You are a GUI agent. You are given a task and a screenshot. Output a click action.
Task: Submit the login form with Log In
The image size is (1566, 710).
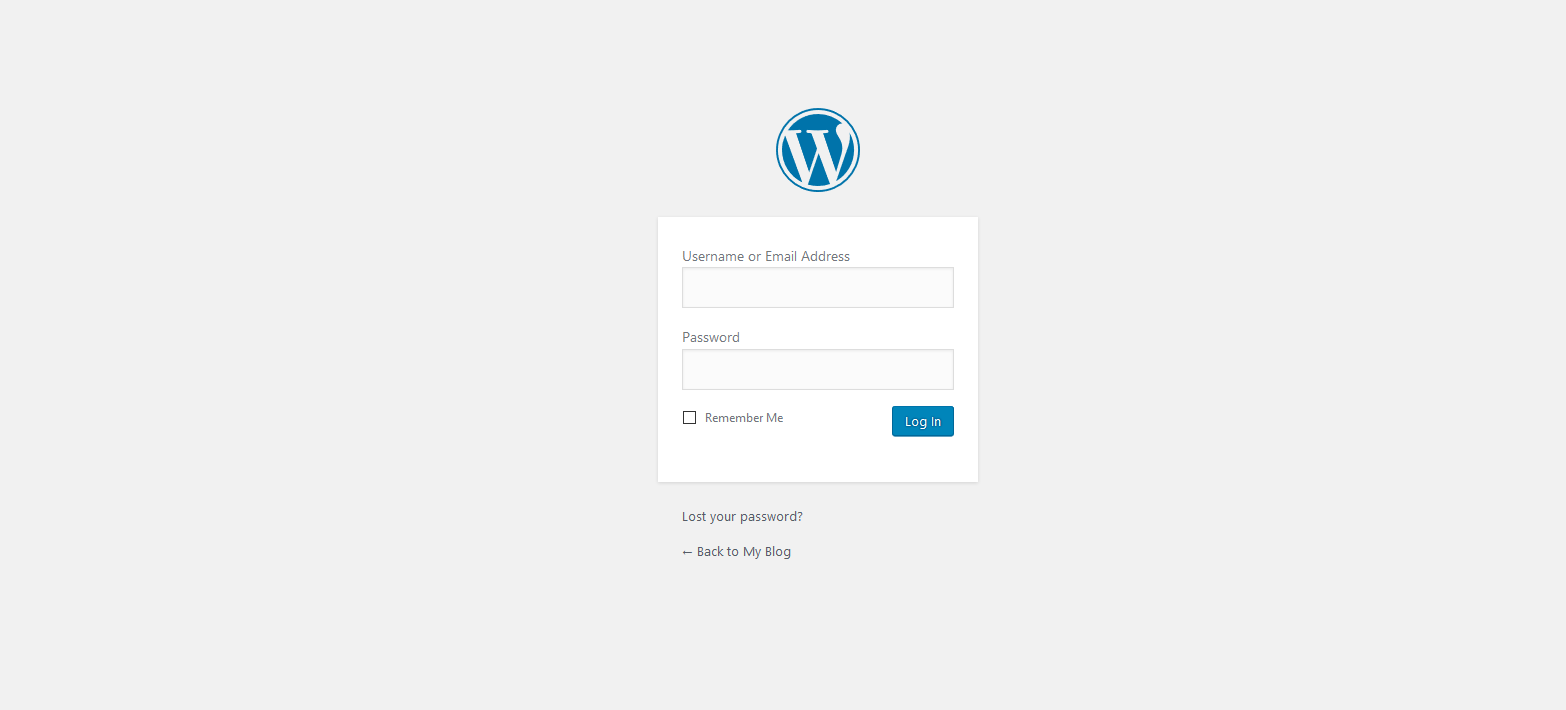[923, 421]
